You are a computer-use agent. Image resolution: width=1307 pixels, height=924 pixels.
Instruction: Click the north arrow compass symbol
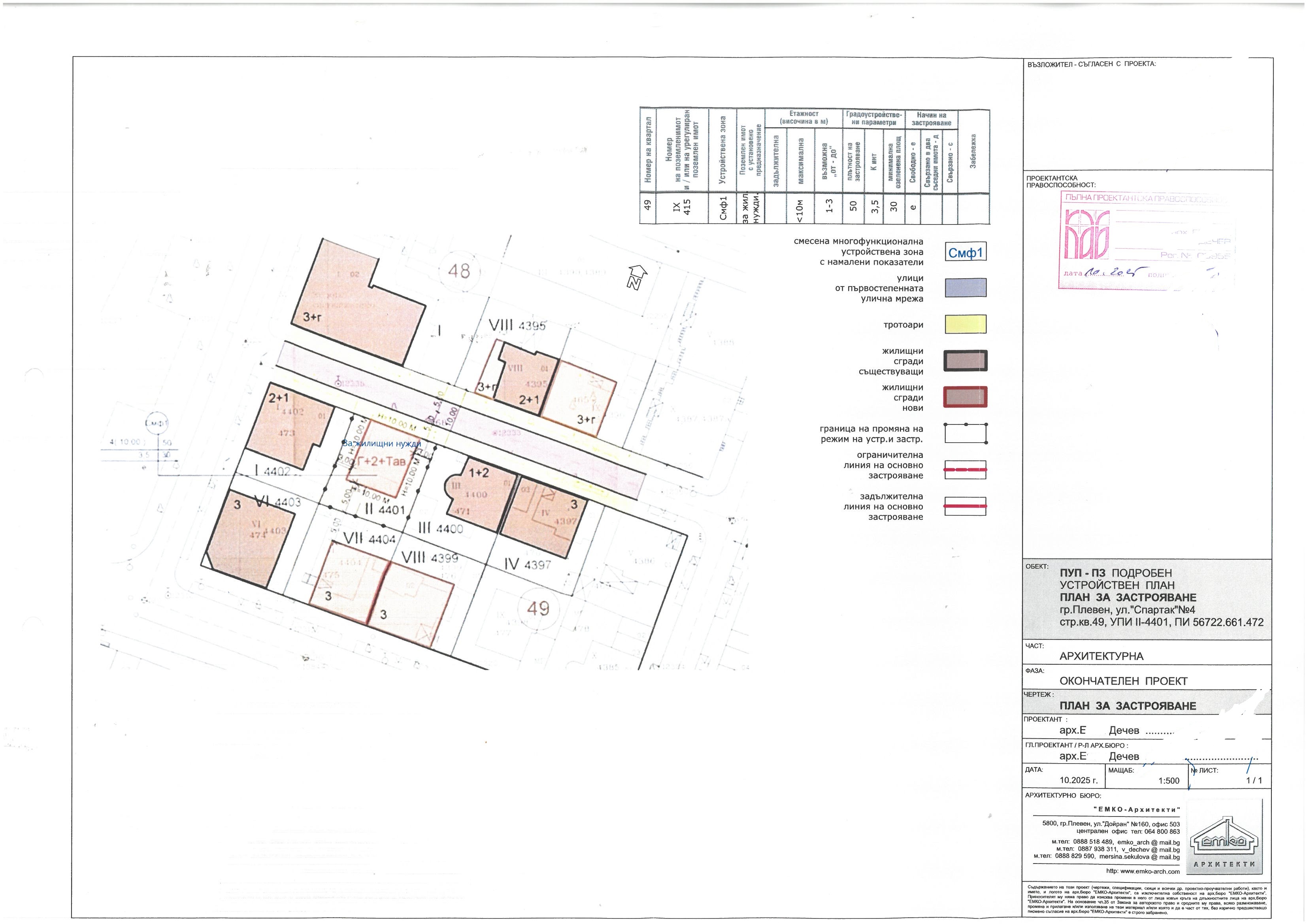[637, 277]
